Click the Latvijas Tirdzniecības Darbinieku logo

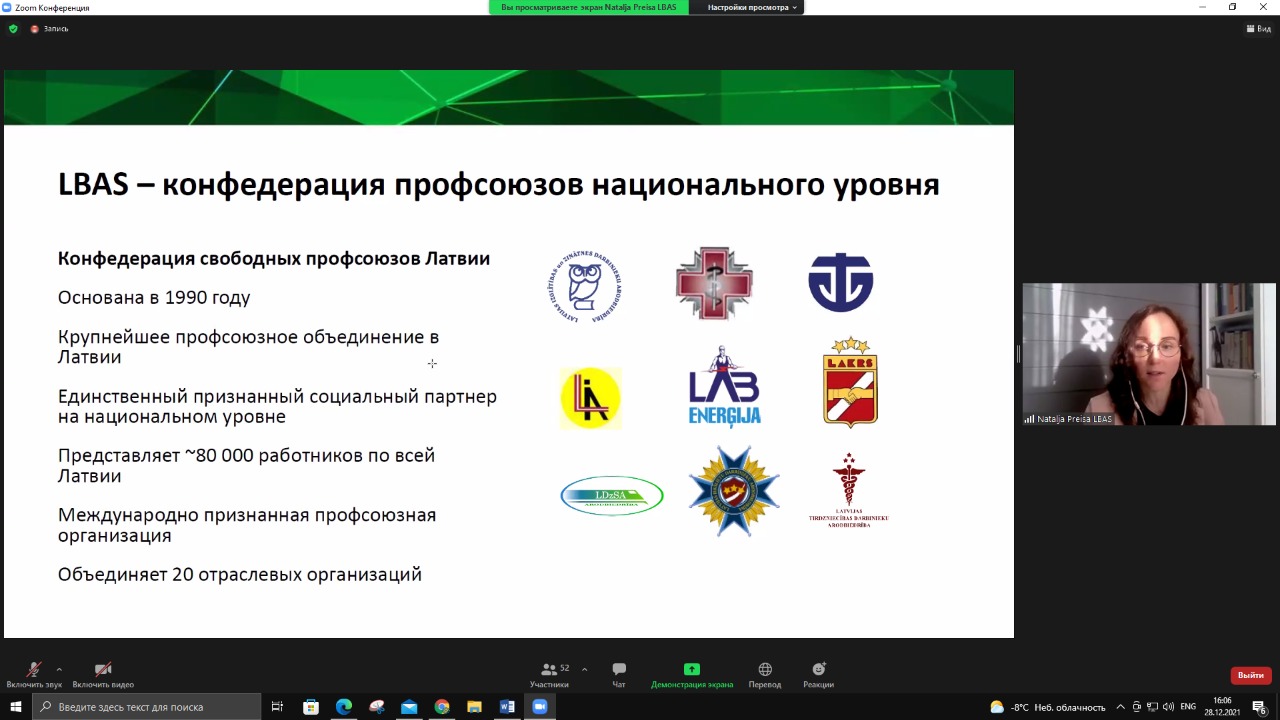tap(848, 490)
